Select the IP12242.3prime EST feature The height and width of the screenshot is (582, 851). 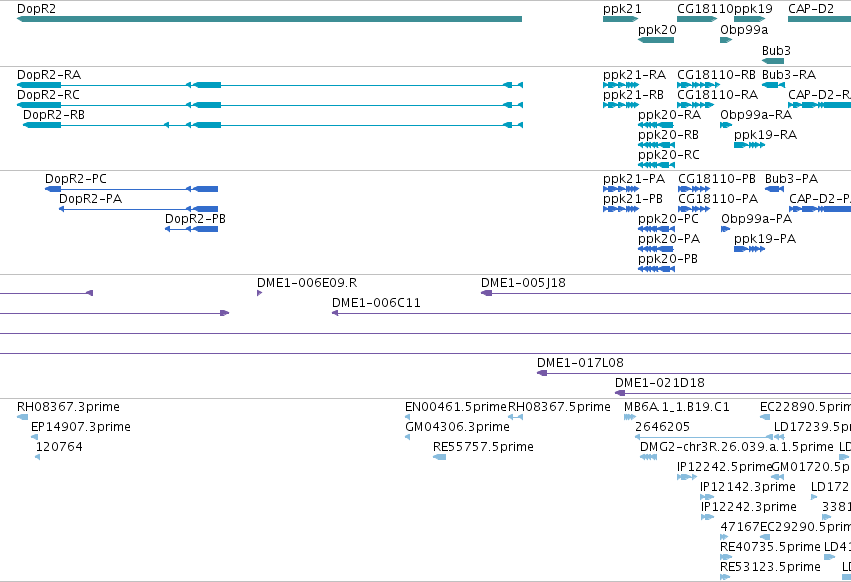tap(707, 517)
